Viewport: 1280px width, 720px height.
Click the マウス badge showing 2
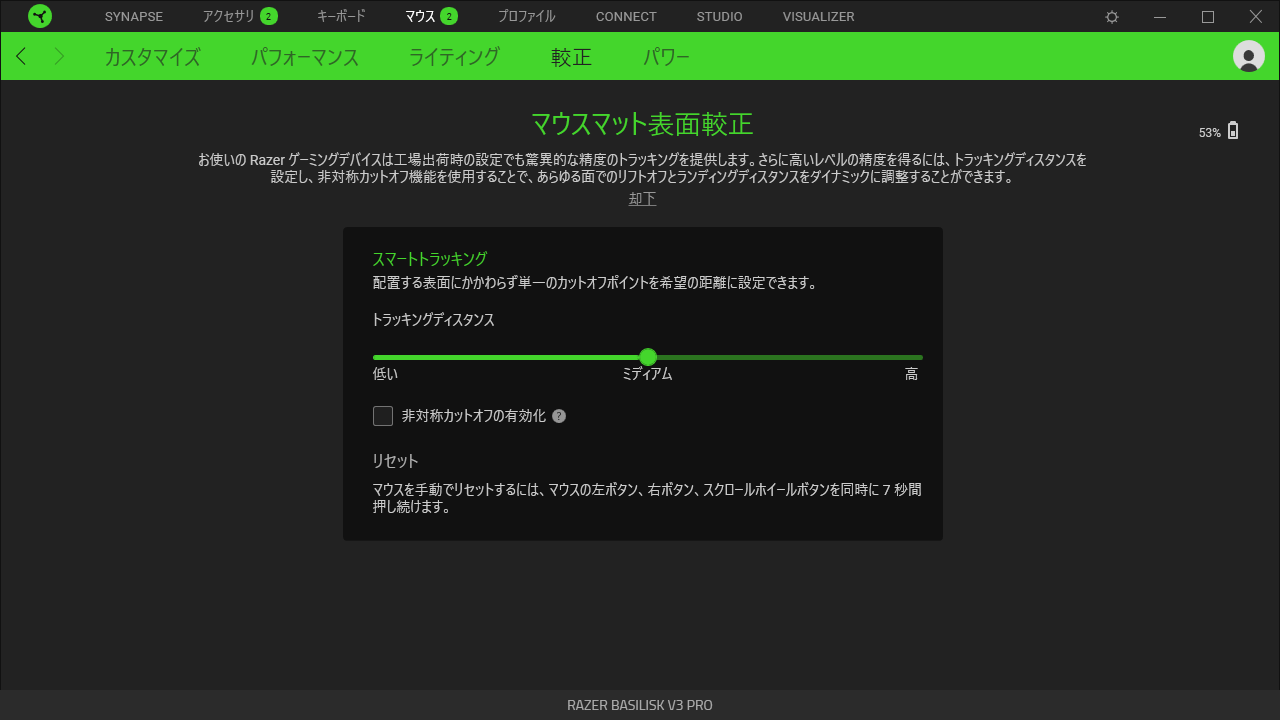[x=449, y=16]
